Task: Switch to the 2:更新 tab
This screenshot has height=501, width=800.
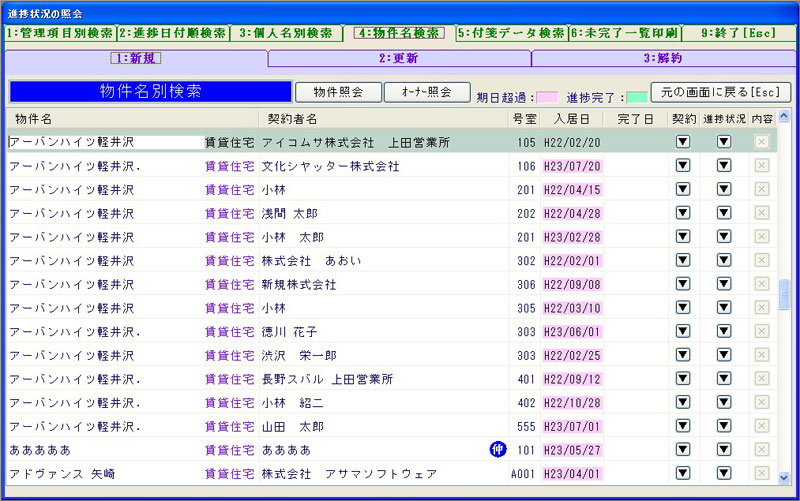Action: (x=399, y=58)
